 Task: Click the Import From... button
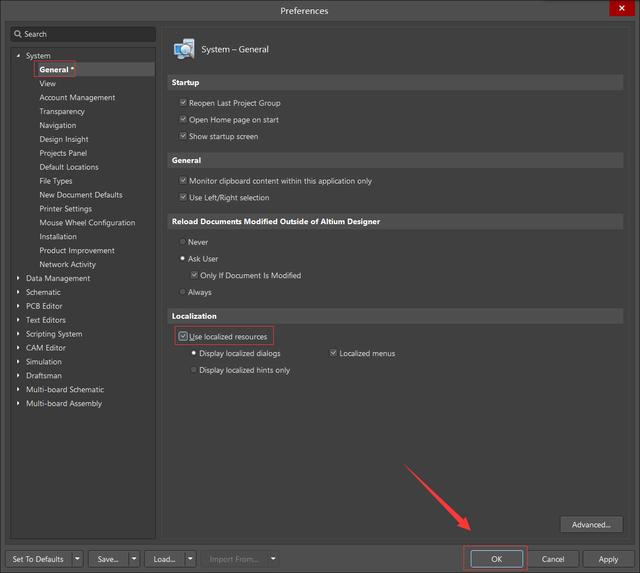click(x=234, y=559)
